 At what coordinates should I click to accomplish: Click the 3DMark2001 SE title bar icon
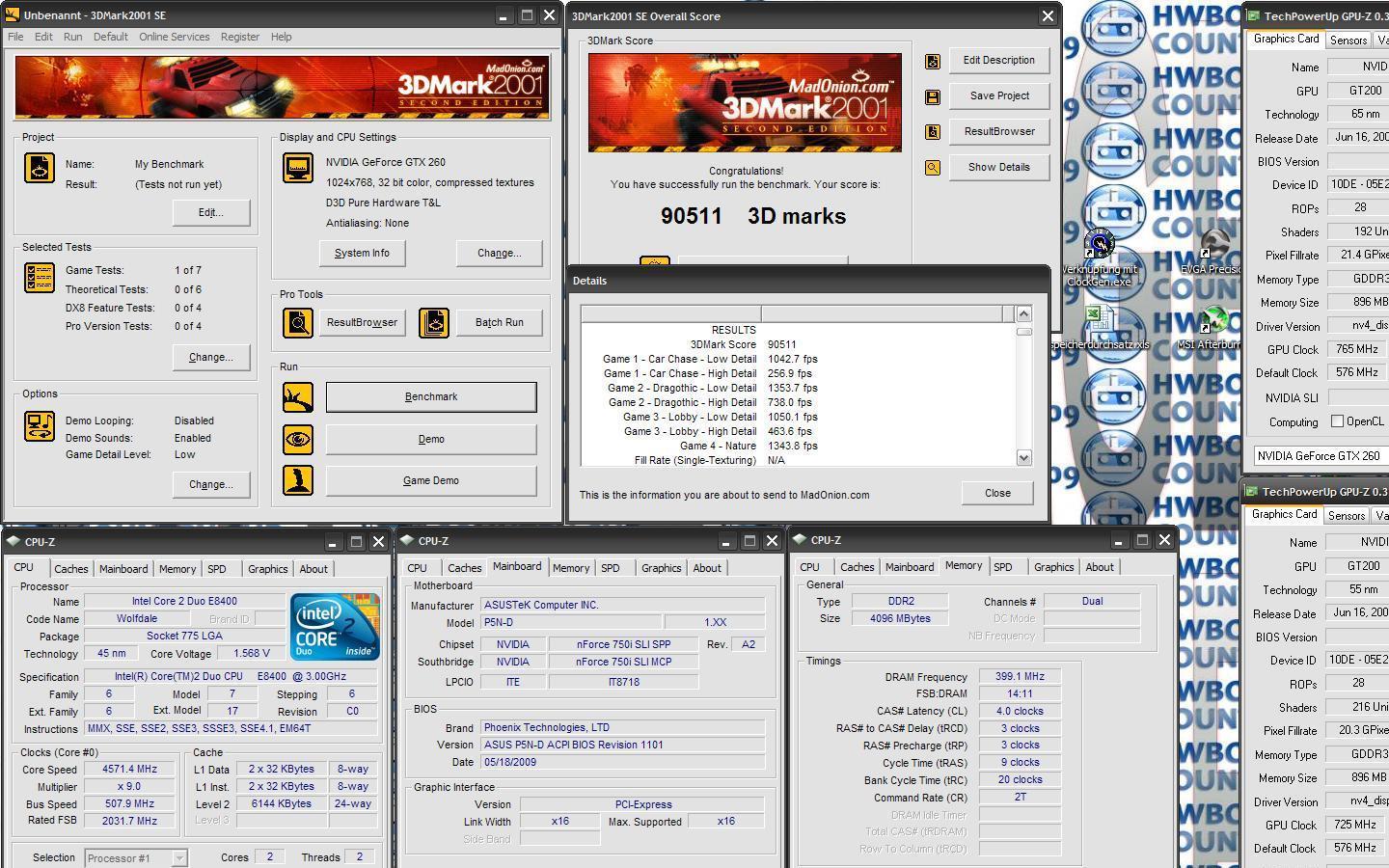click(13, 15)
